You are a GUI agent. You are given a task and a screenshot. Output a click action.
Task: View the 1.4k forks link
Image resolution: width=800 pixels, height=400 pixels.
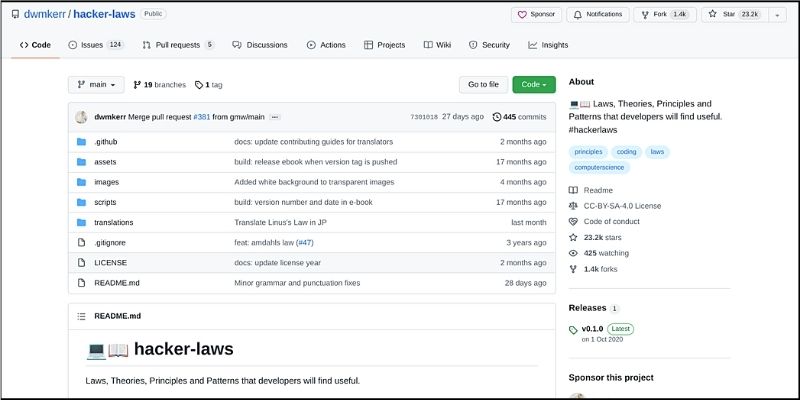[x=593, y=269]
